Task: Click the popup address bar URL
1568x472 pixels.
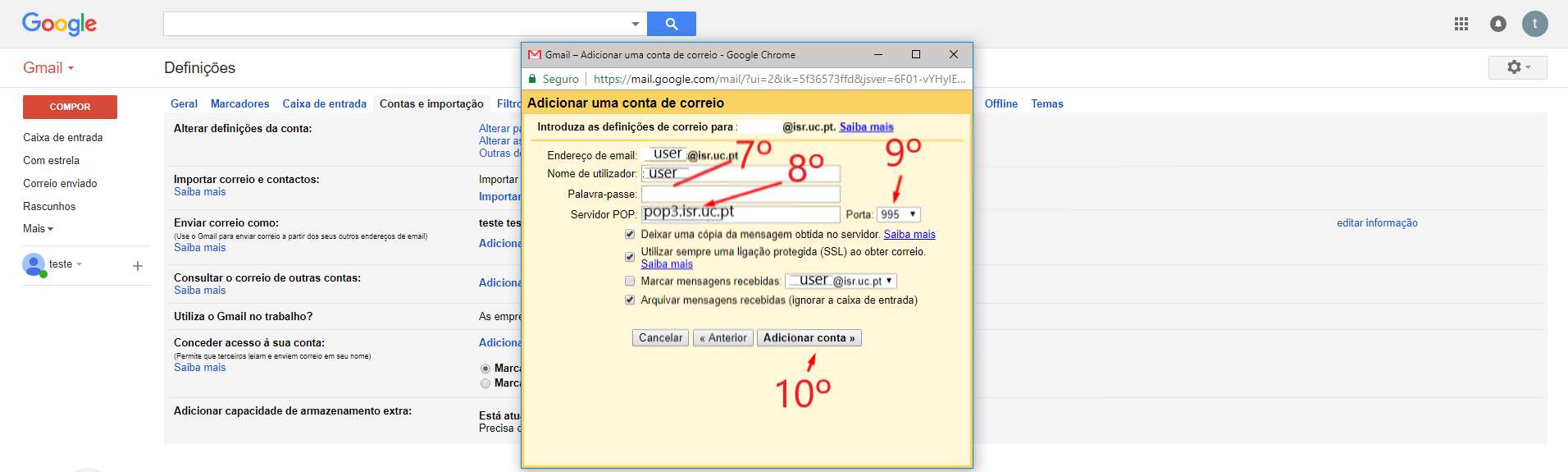Action: click(x=779, y=79)
